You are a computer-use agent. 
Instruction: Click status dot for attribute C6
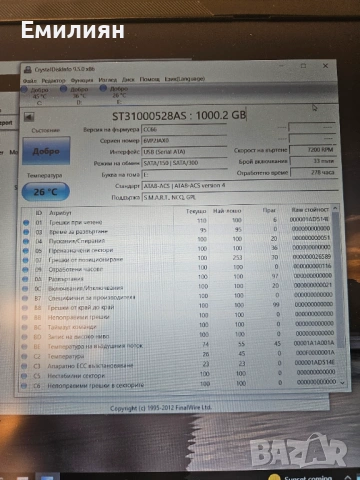click(x=23, y=386)
